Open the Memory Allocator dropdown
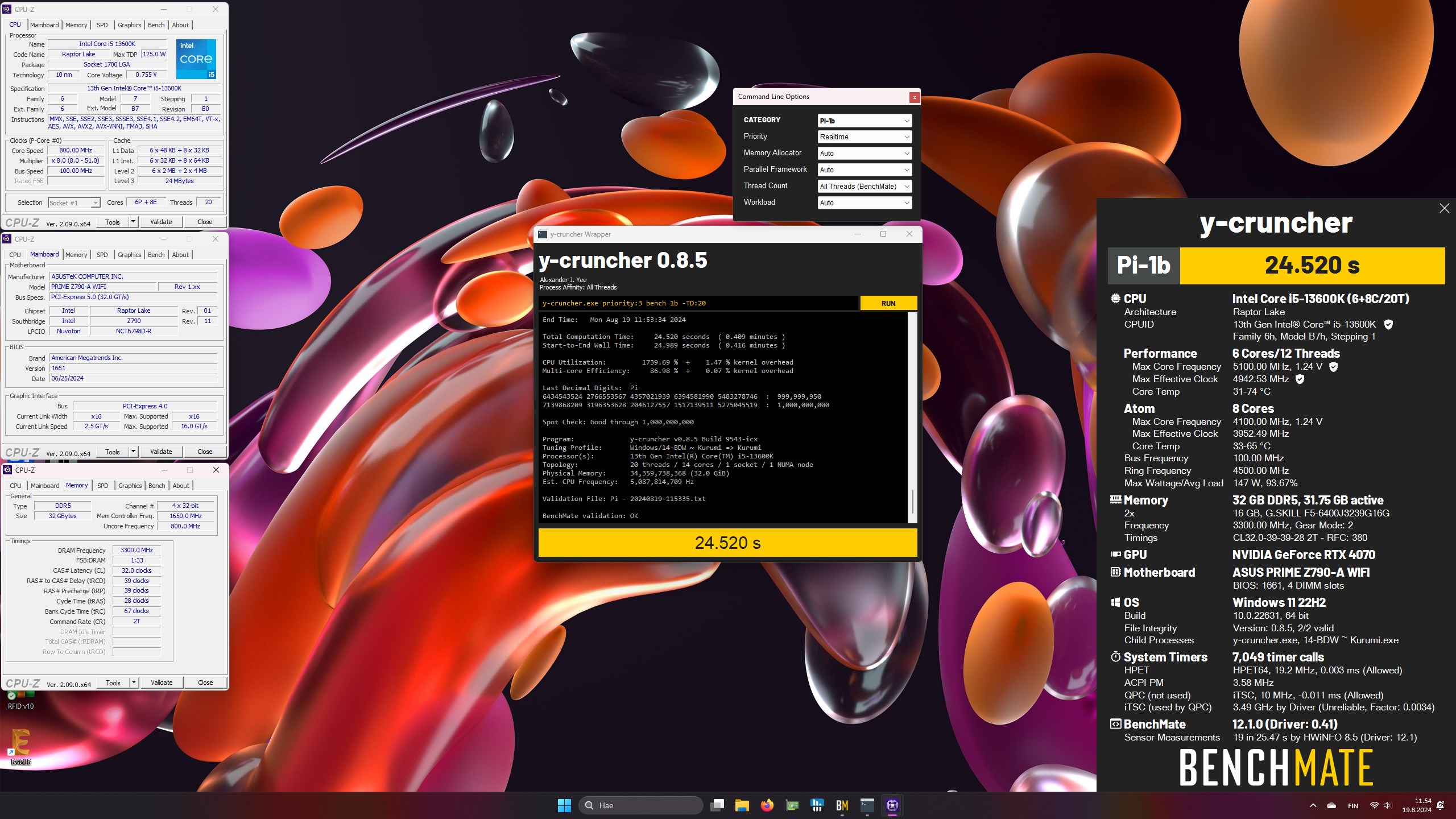1456x819 pixels. tap(864, 154)
